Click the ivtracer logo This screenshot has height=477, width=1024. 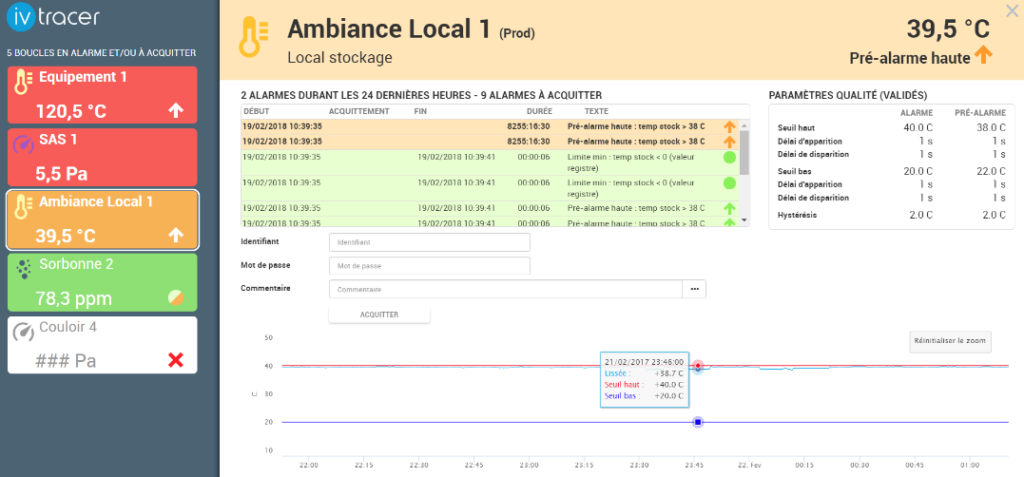(54, 16)
